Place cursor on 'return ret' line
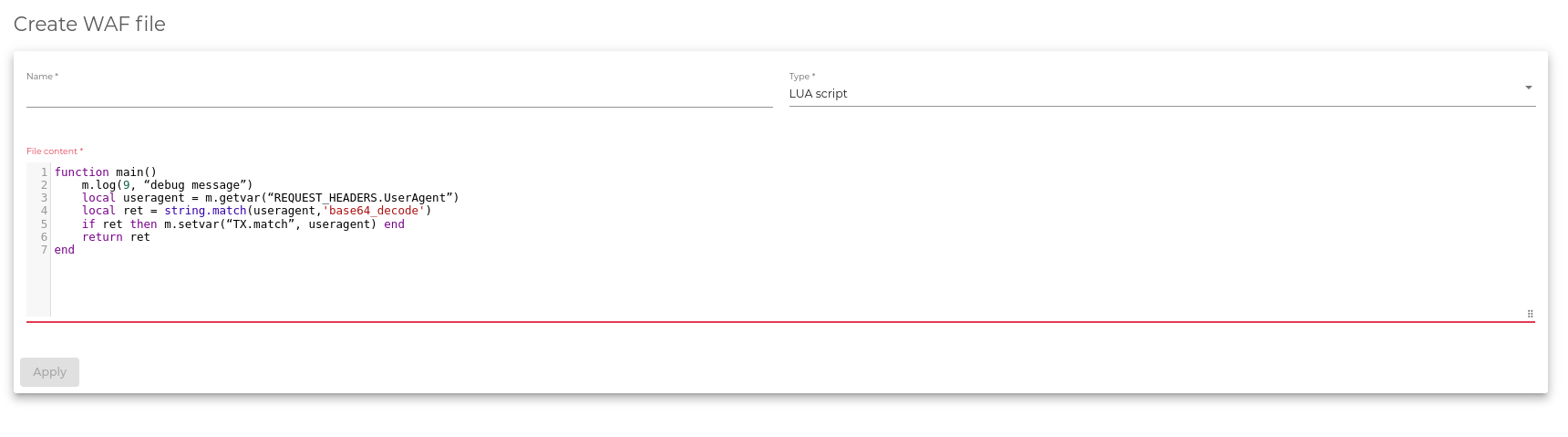The height and width of the screenshot is (437, 1568). 116,237
